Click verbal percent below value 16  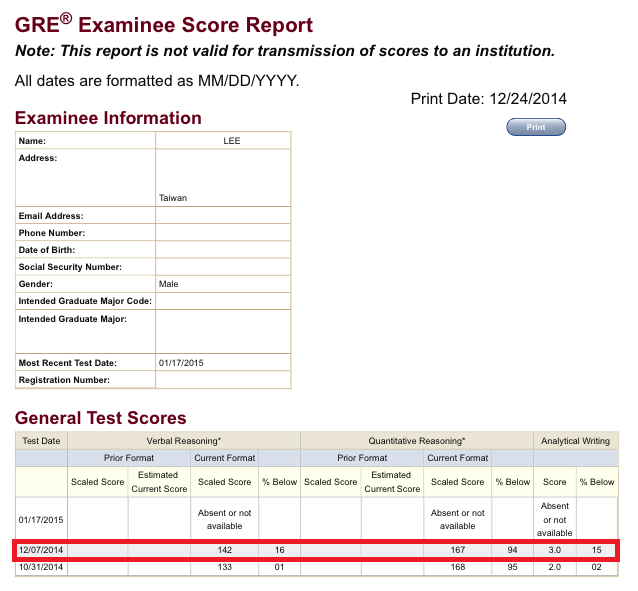click(x=279, y=550)
